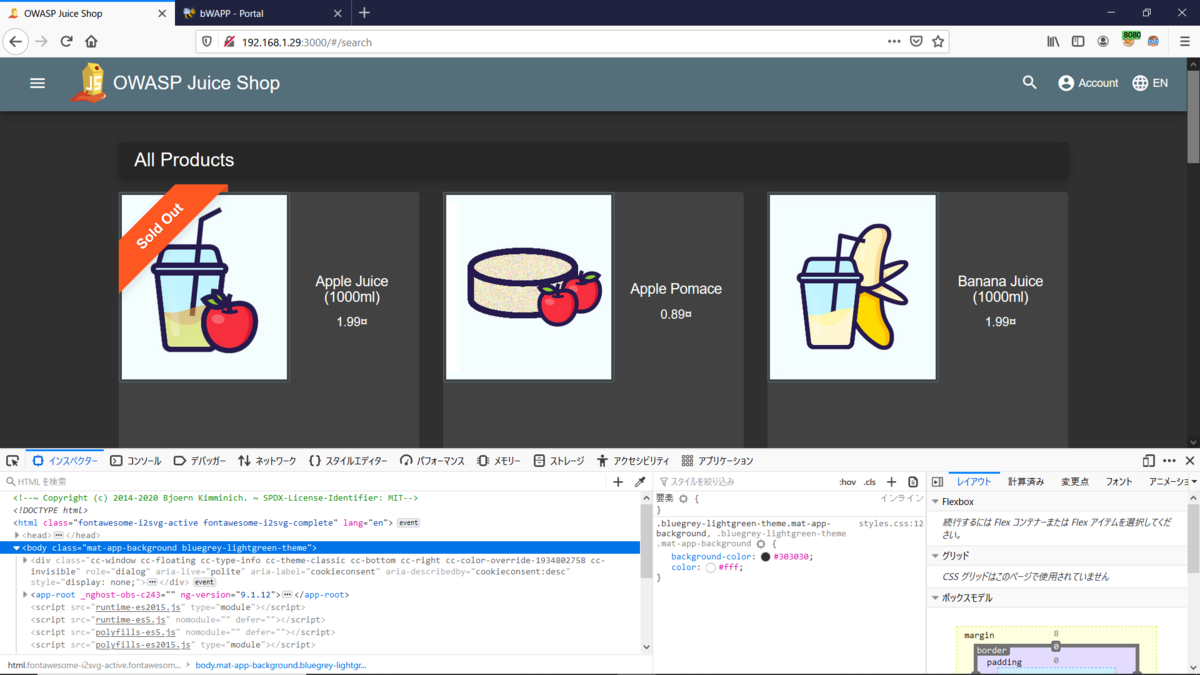Open the shield tracking protection icon

[207, 42]
